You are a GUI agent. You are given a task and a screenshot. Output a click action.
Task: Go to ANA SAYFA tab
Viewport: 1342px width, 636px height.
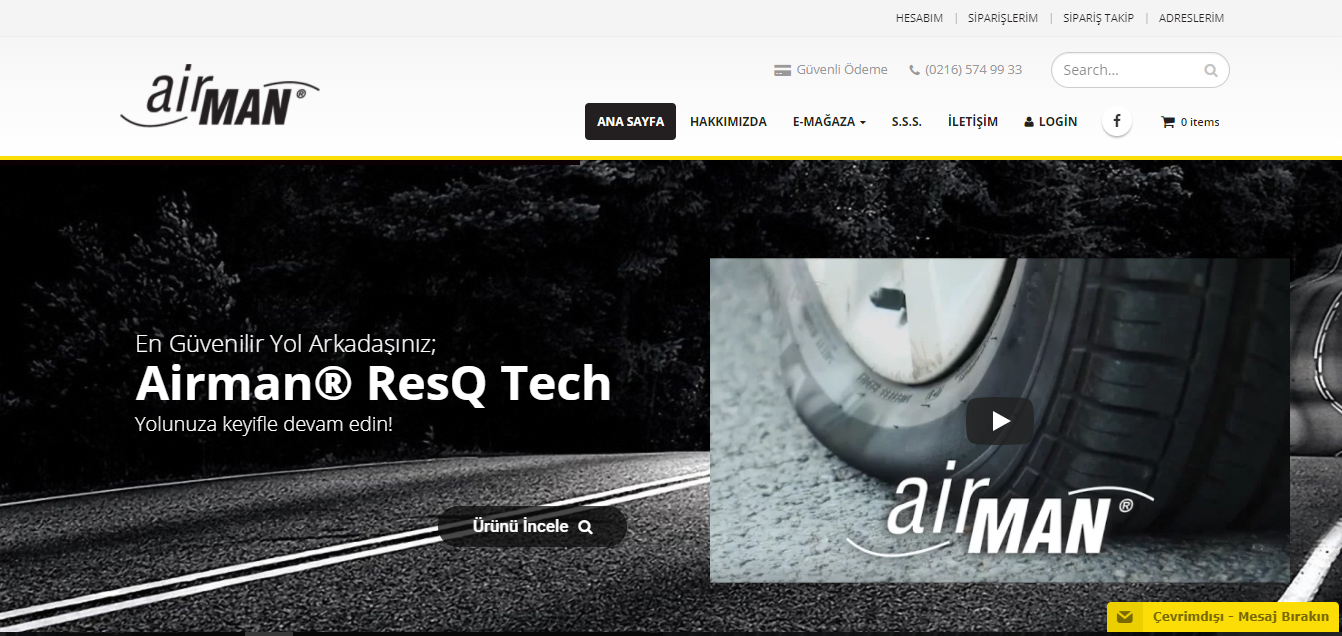pyautogui.click(x=630, y=122)
